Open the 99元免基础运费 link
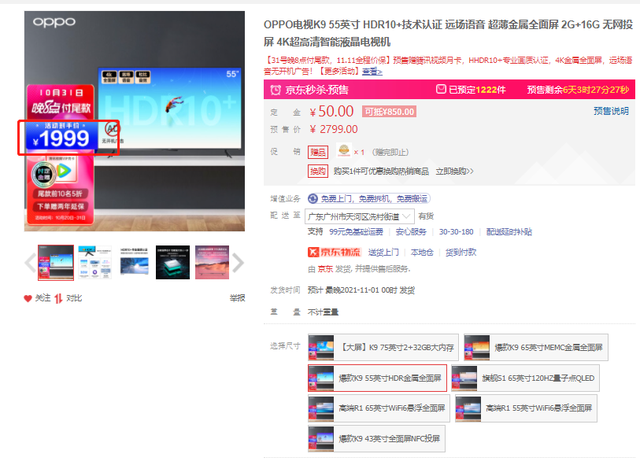This screenshot has height=465, width=640. coord(356,232)
